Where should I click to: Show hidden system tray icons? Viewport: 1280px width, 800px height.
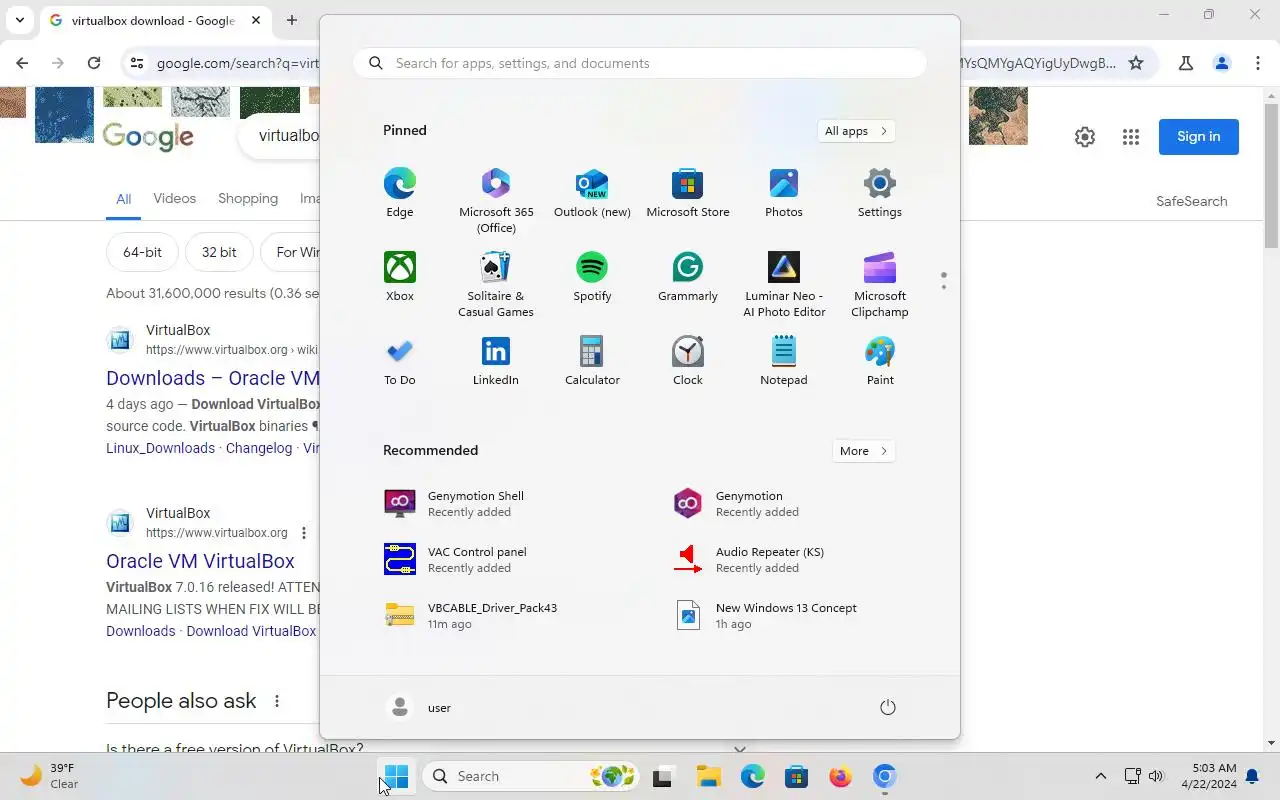1101,776
